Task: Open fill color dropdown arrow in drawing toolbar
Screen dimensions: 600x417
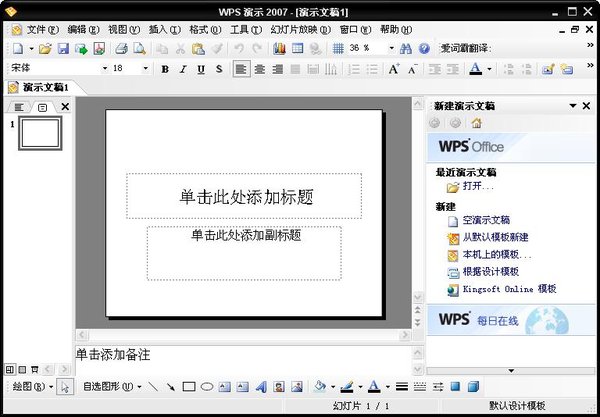Action: [333, 387]
